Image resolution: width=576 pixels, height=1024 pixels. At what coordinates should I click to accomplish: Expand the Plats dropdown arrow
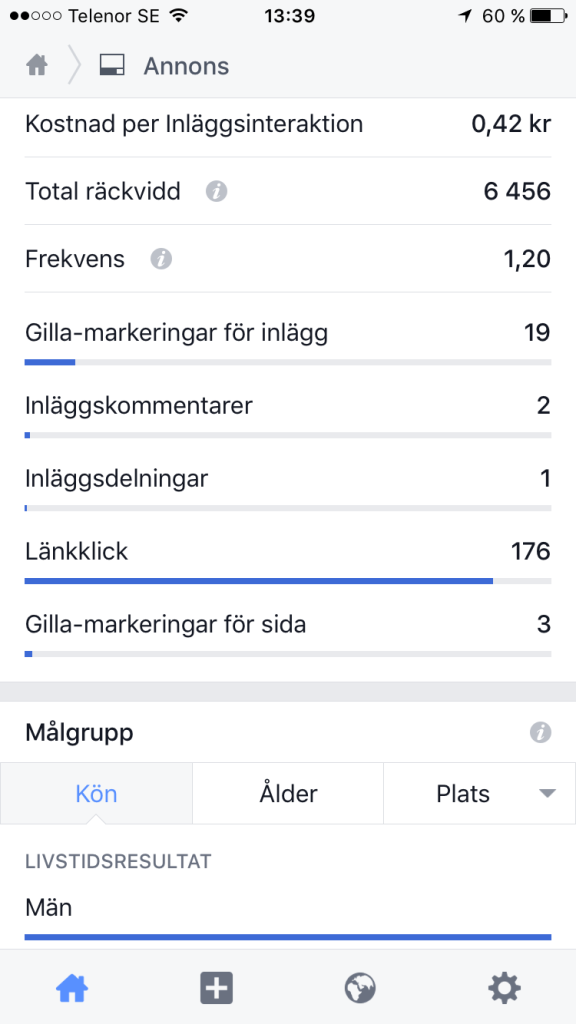pos(547,794)
